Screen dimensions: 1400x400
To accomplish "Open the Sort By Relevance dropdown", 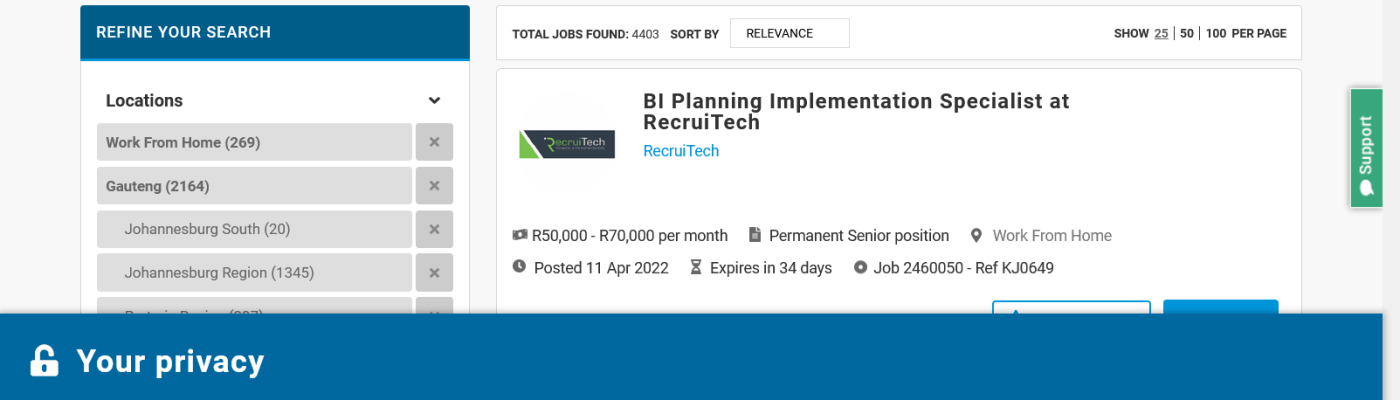I will (789, 33).
